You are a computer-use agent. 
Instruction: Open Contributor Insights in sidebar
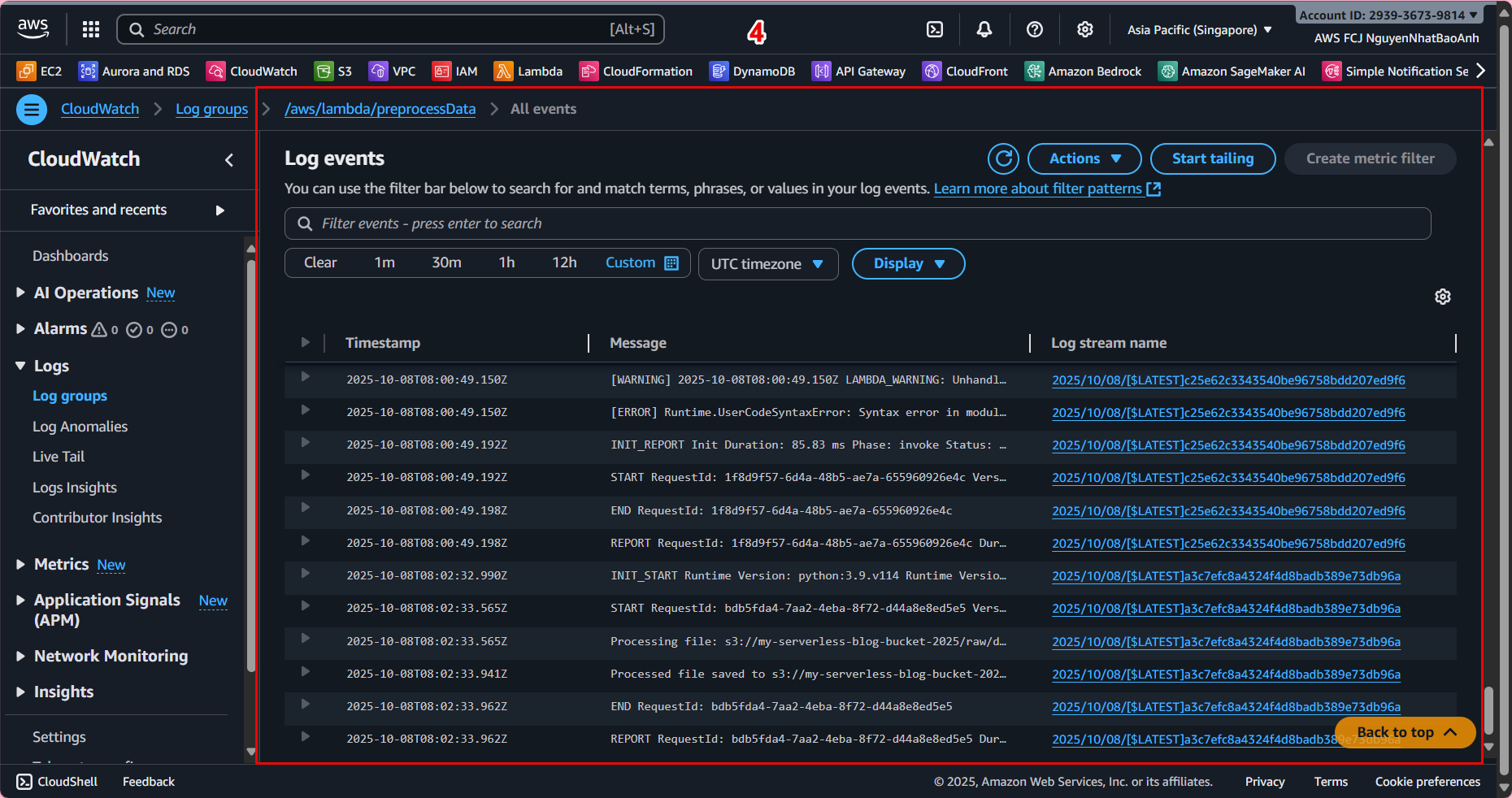[x=97, y=518]
